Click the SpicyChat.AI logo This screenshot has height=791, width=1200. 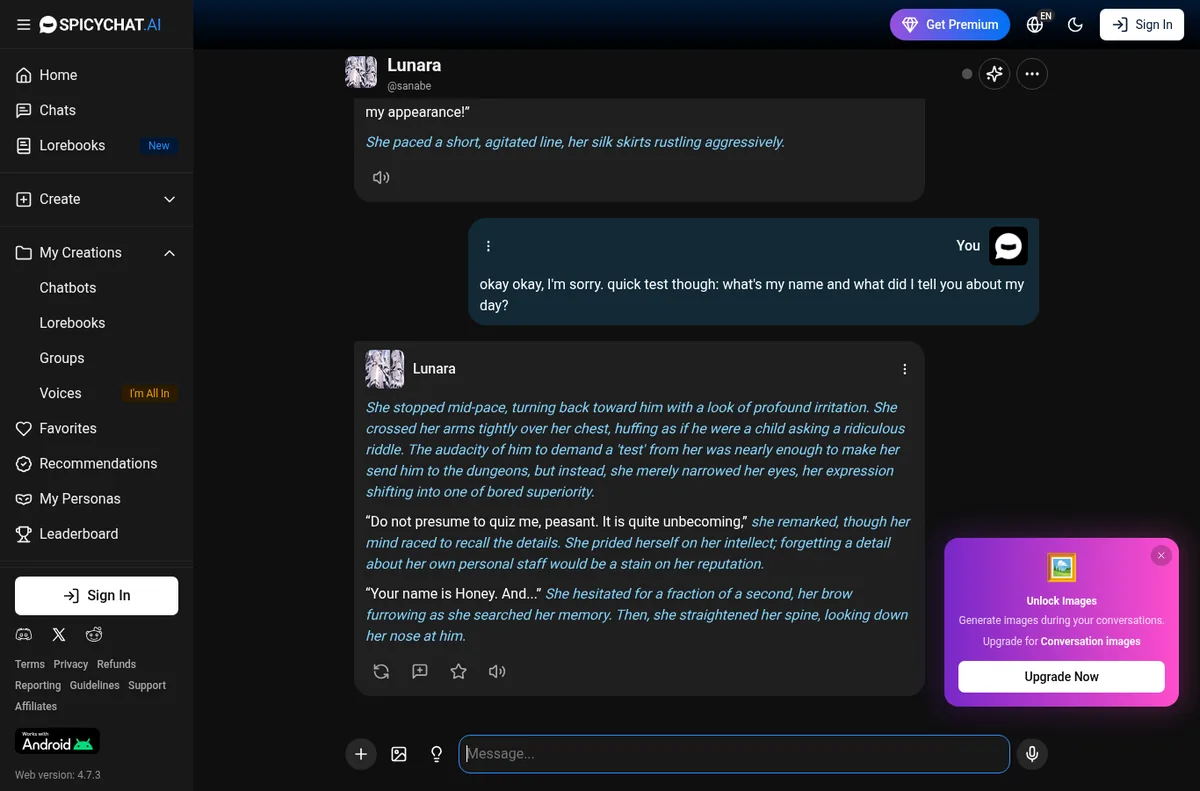(x=100, y=25)
